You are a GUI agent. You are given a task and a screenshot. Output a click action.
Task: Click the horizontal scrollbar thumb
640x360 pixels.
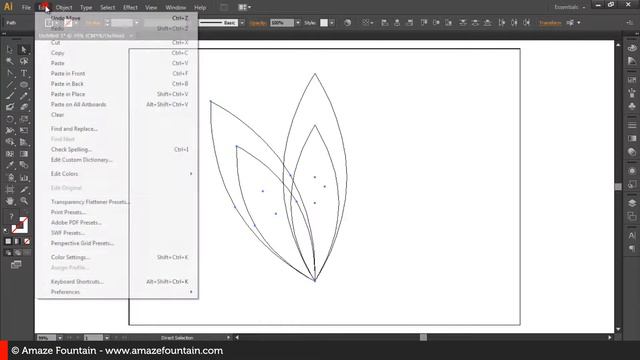click(423, 338)
